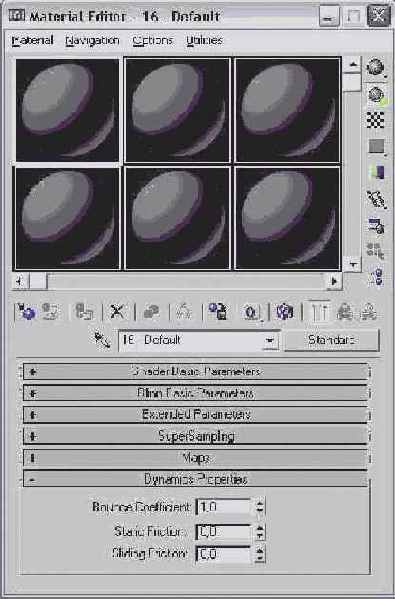Click the horizontal scrollbar thumb
The width and height of the screenshot is (395, 599).
38,282
